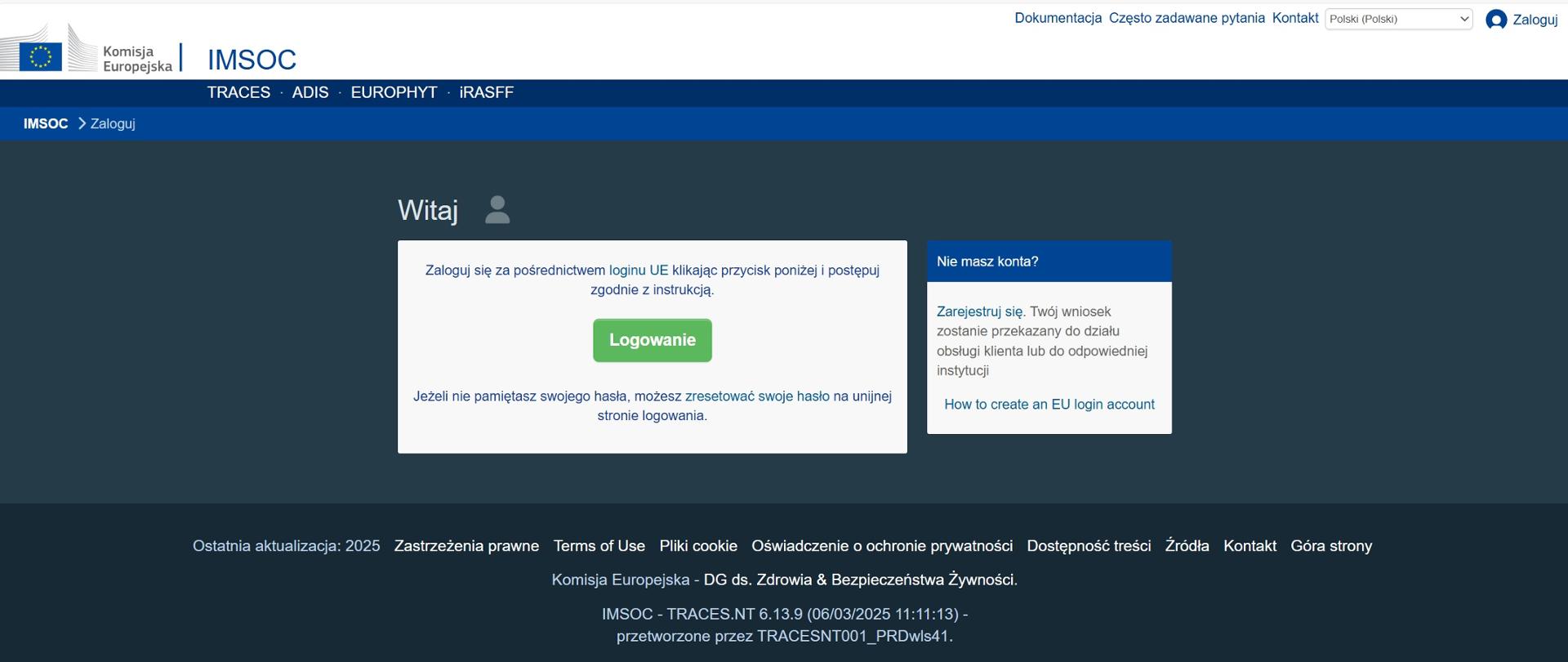This screenshot has height=662, width=1568.
Task: Open Pliki cookie footer link
Action: click(698, 546)
